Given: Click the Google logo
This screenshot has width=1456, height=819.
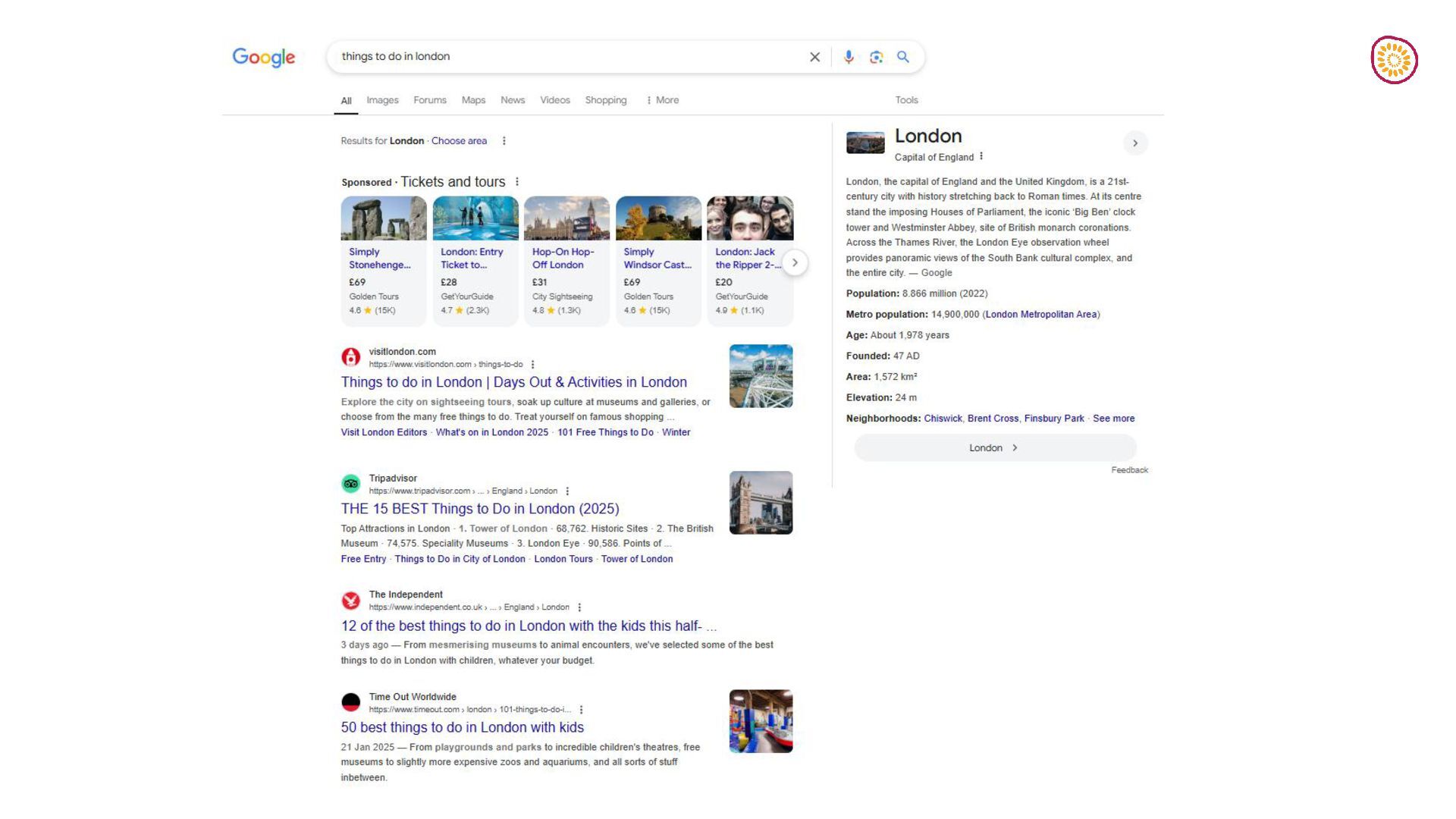Looking at the screenshot, I should [263, 57].
